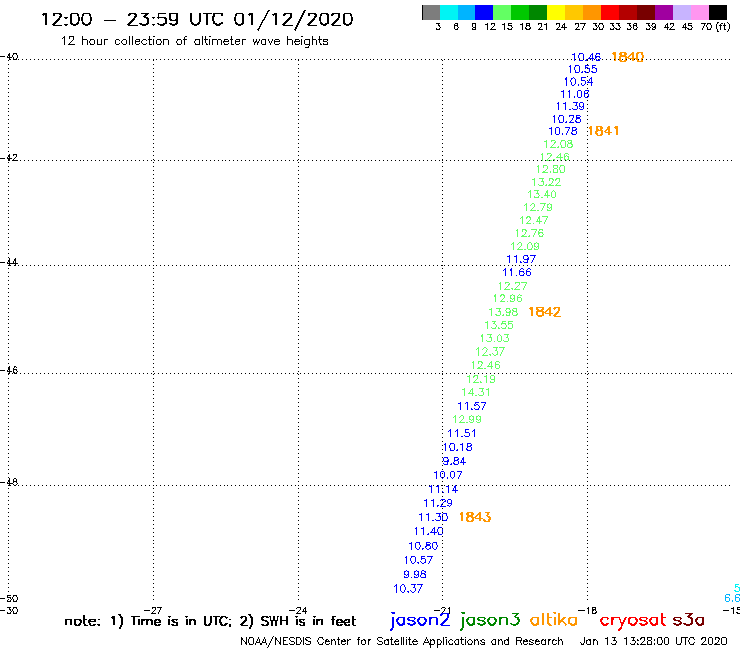Select the 13.40 wave height reading
This screenshot has width=740, height=650.
point(542,194)
